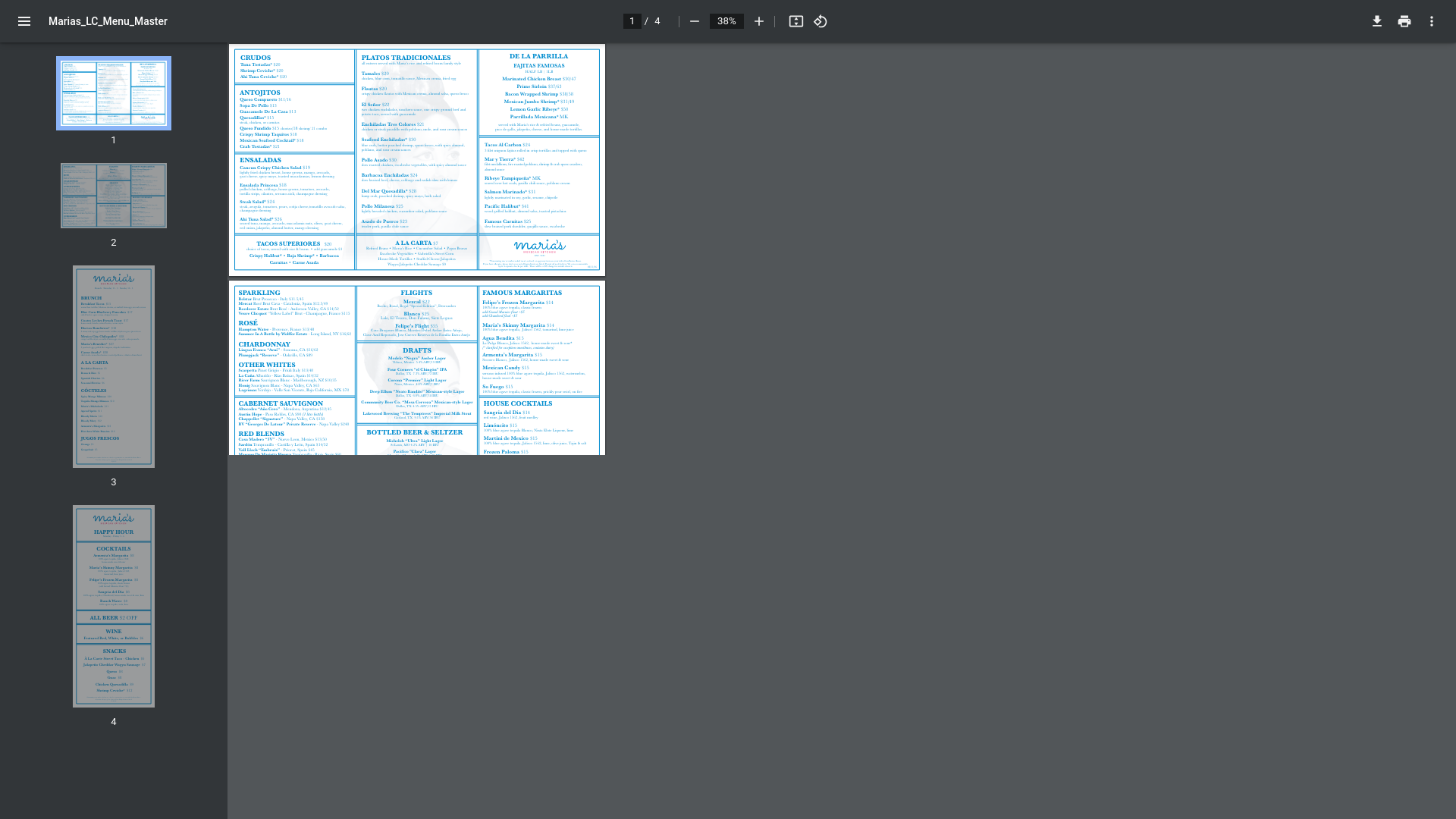Screen dimensions: 1456x819
Task: Toggle the sidebar menu icon
Action: 24,21
